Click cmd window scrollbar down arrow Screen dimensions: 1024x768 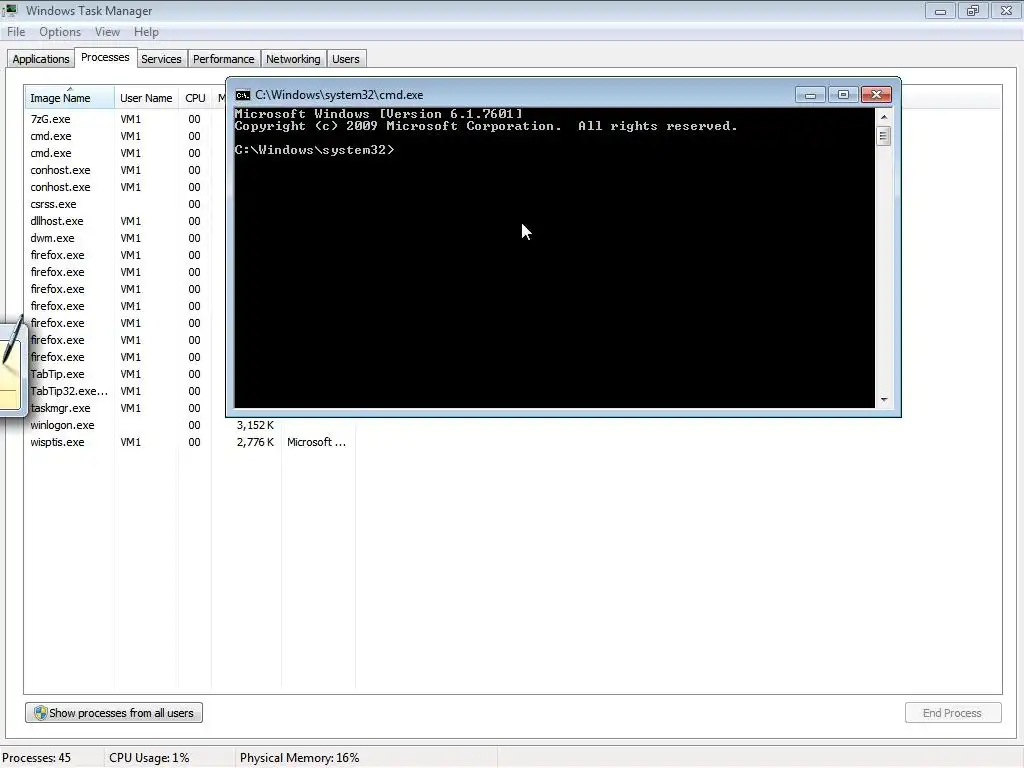coord(884,399)
